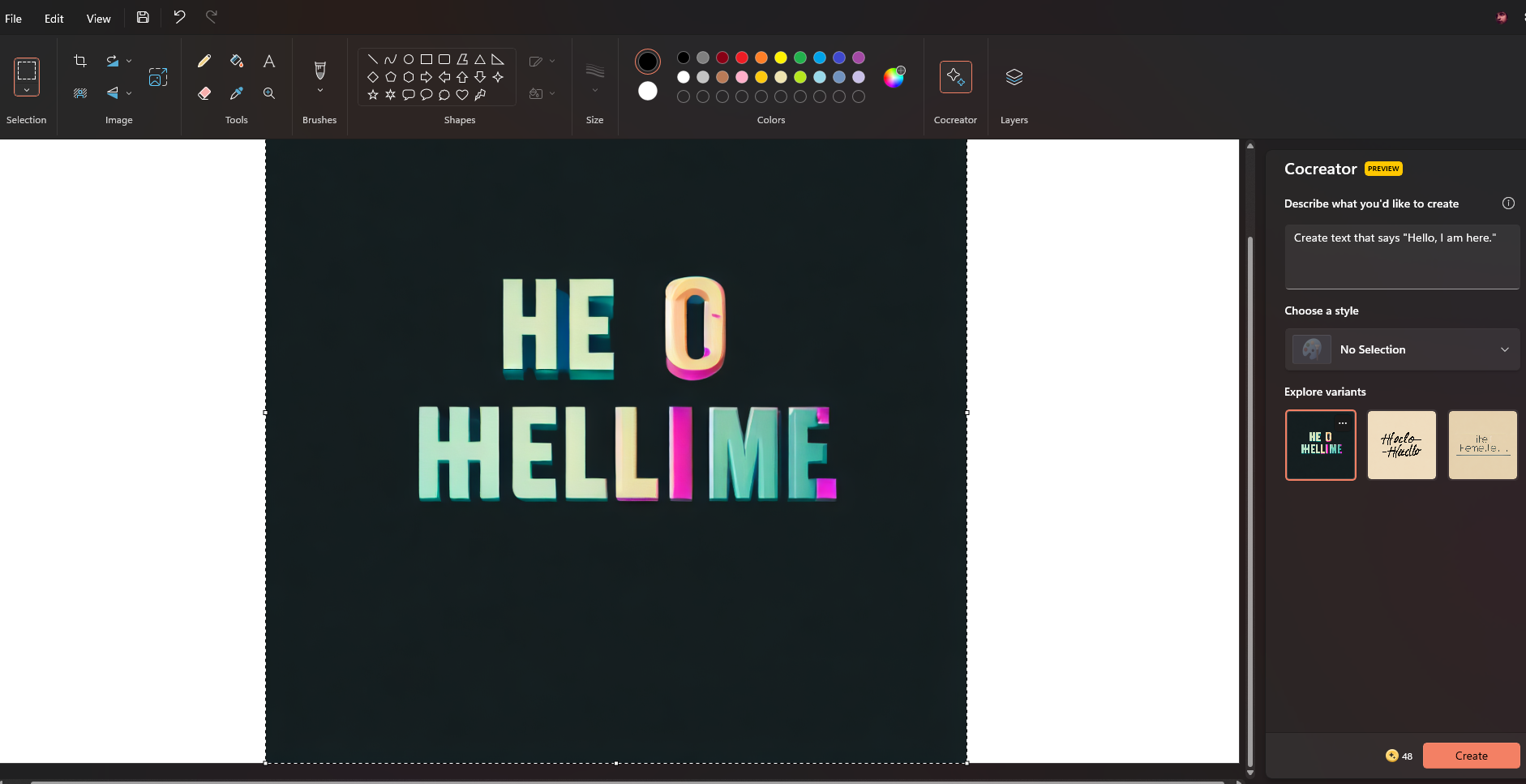Select the Text tool
The image size is (1526, 784).
(x=269, y=61)
